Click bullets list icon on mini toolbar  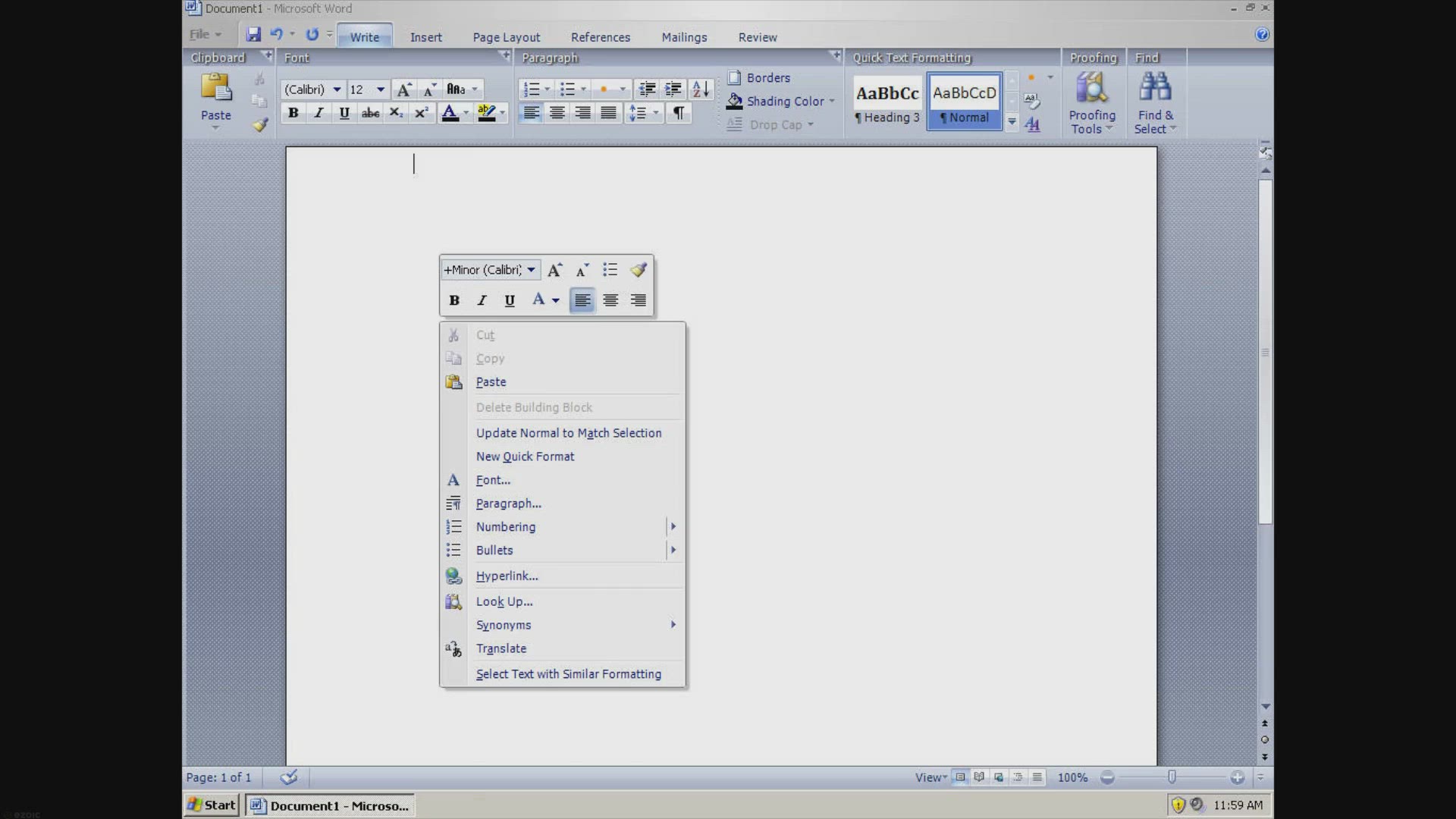tap(610, 270)
